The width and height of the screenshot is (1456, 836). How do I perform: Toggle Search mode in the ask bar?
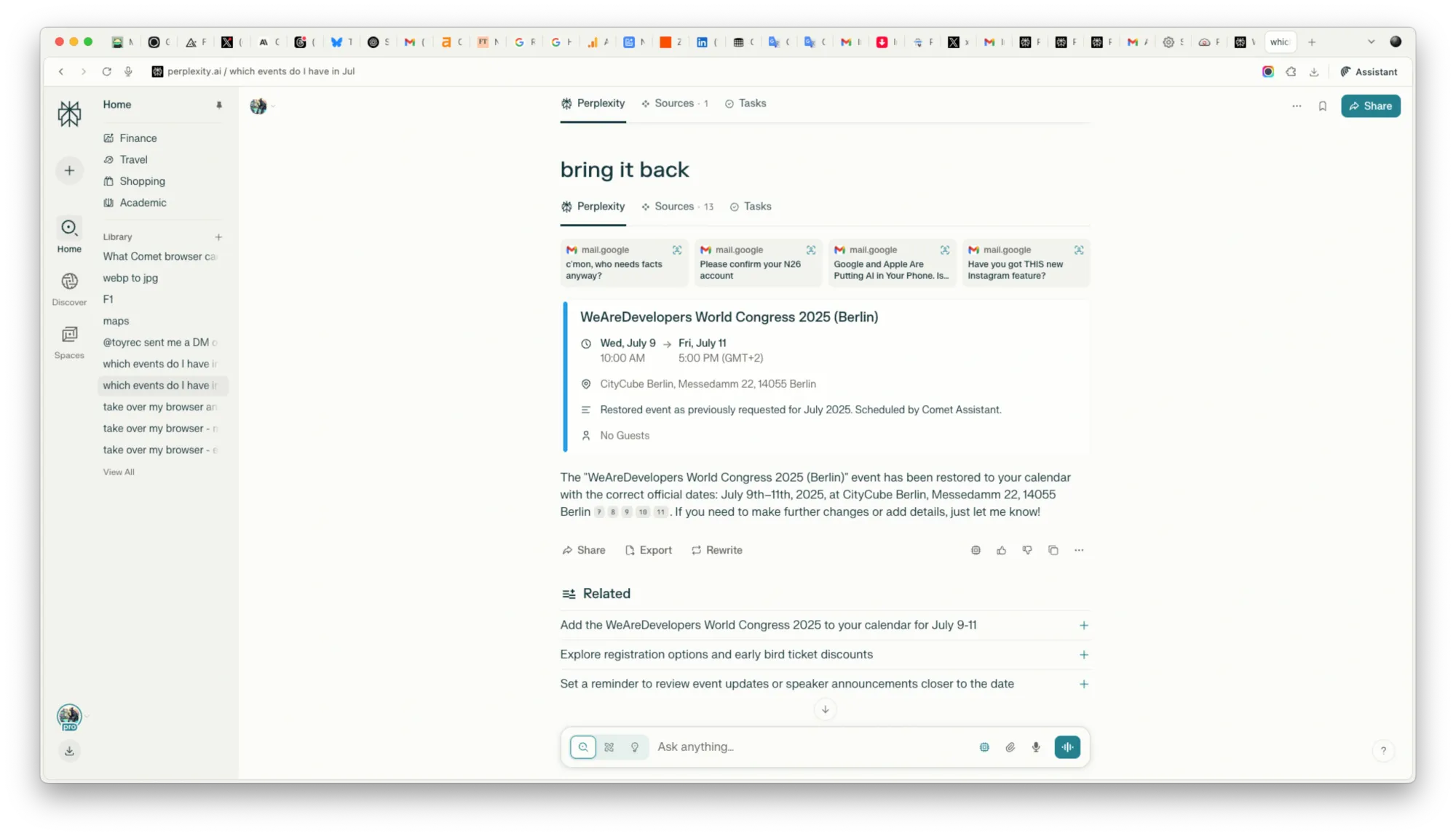(x=583, y=747)
